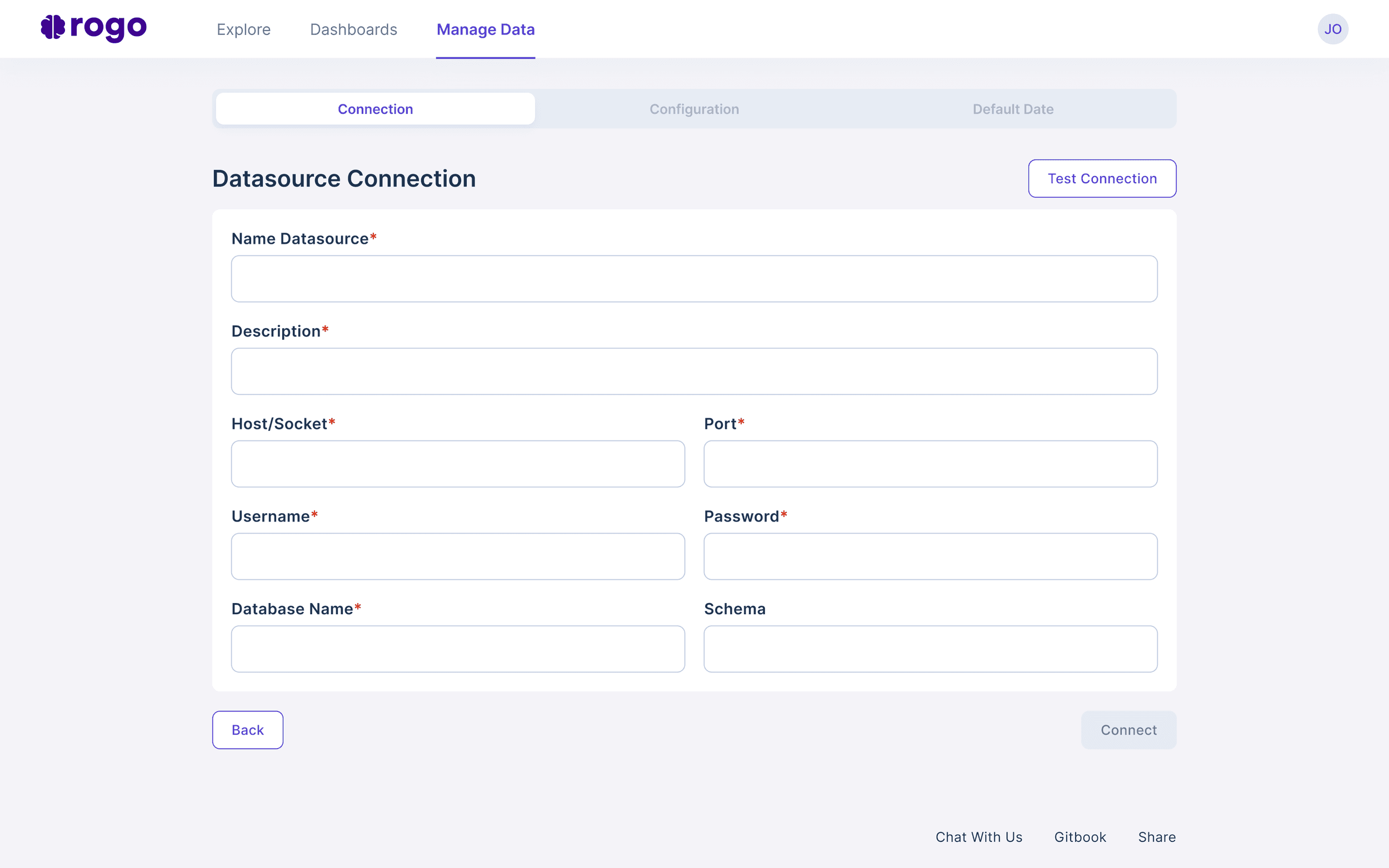Go to the Explore page
1389x868 pixels.
(243, 29)
